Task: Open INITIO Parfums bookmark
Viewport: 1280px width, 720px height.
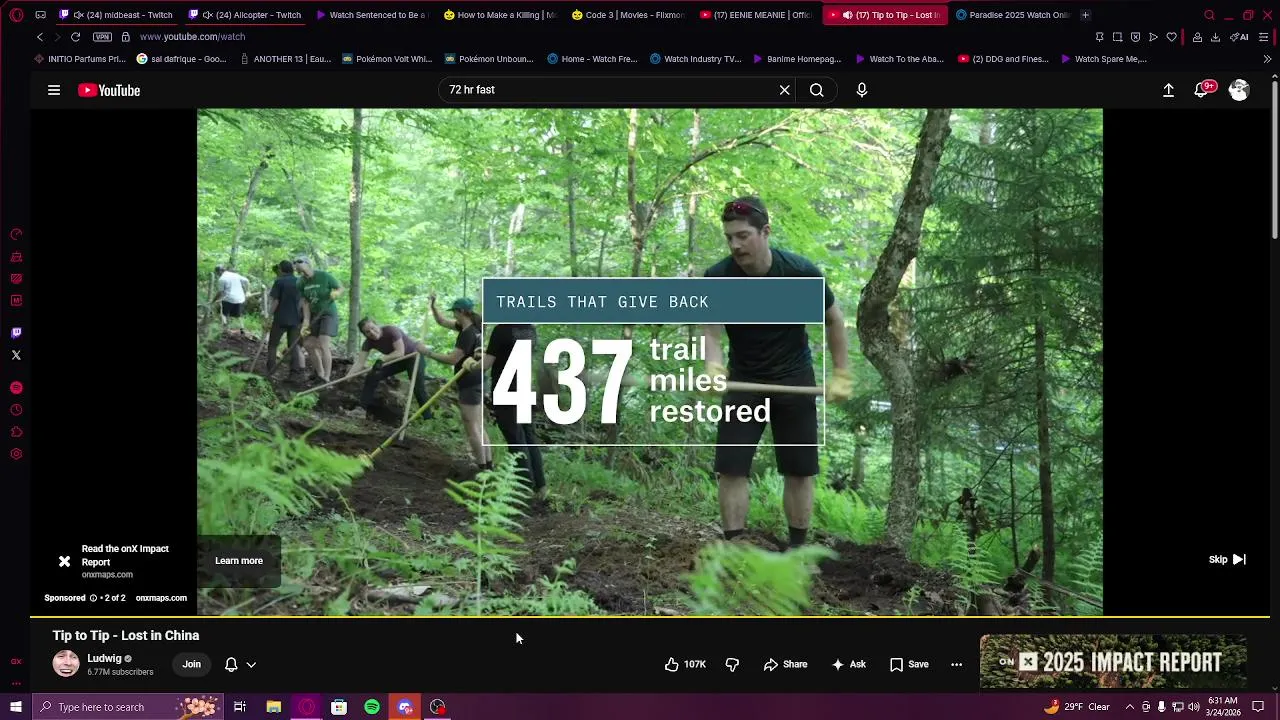Action: (x=81, y=59)
